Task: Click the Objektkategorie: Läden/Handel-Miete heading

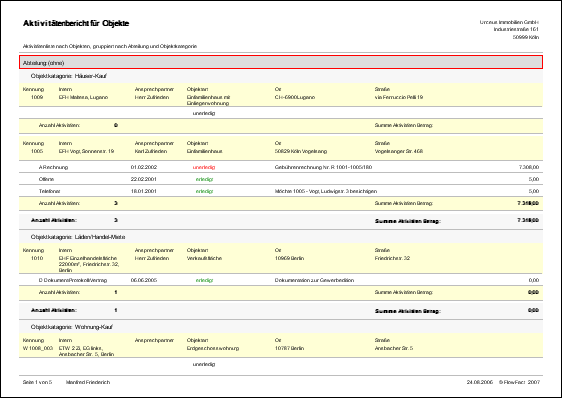Action: click(x=78, y=237)
